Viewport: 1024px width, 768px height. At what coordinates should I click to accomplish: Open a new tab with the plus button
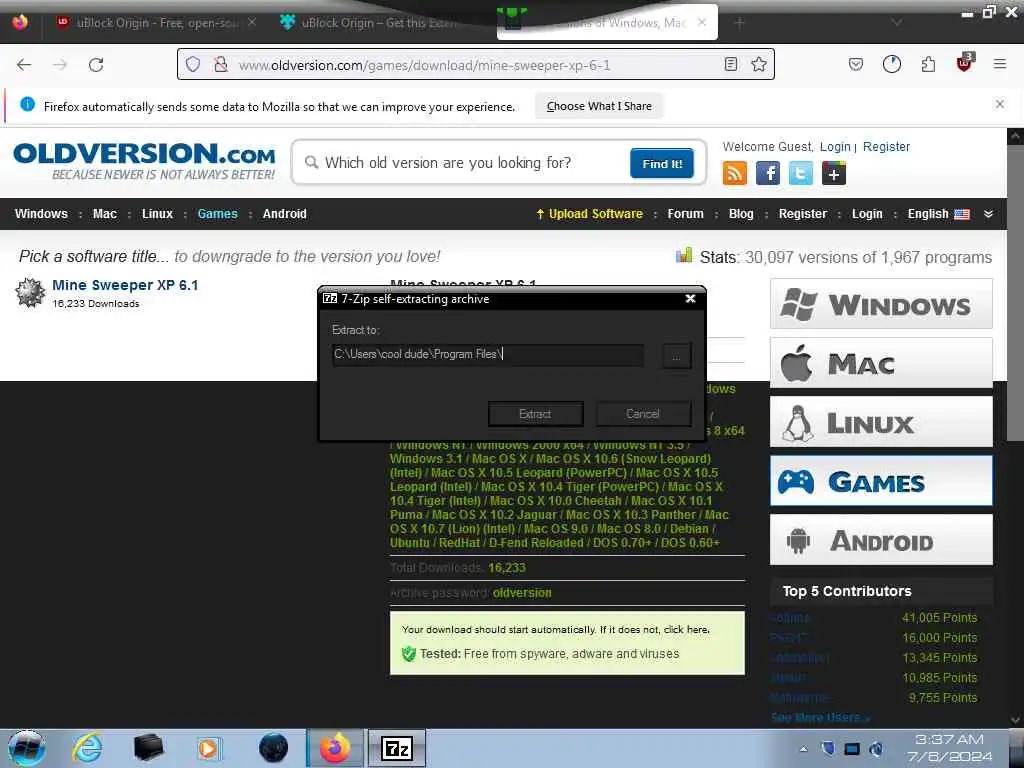[739, 23]
